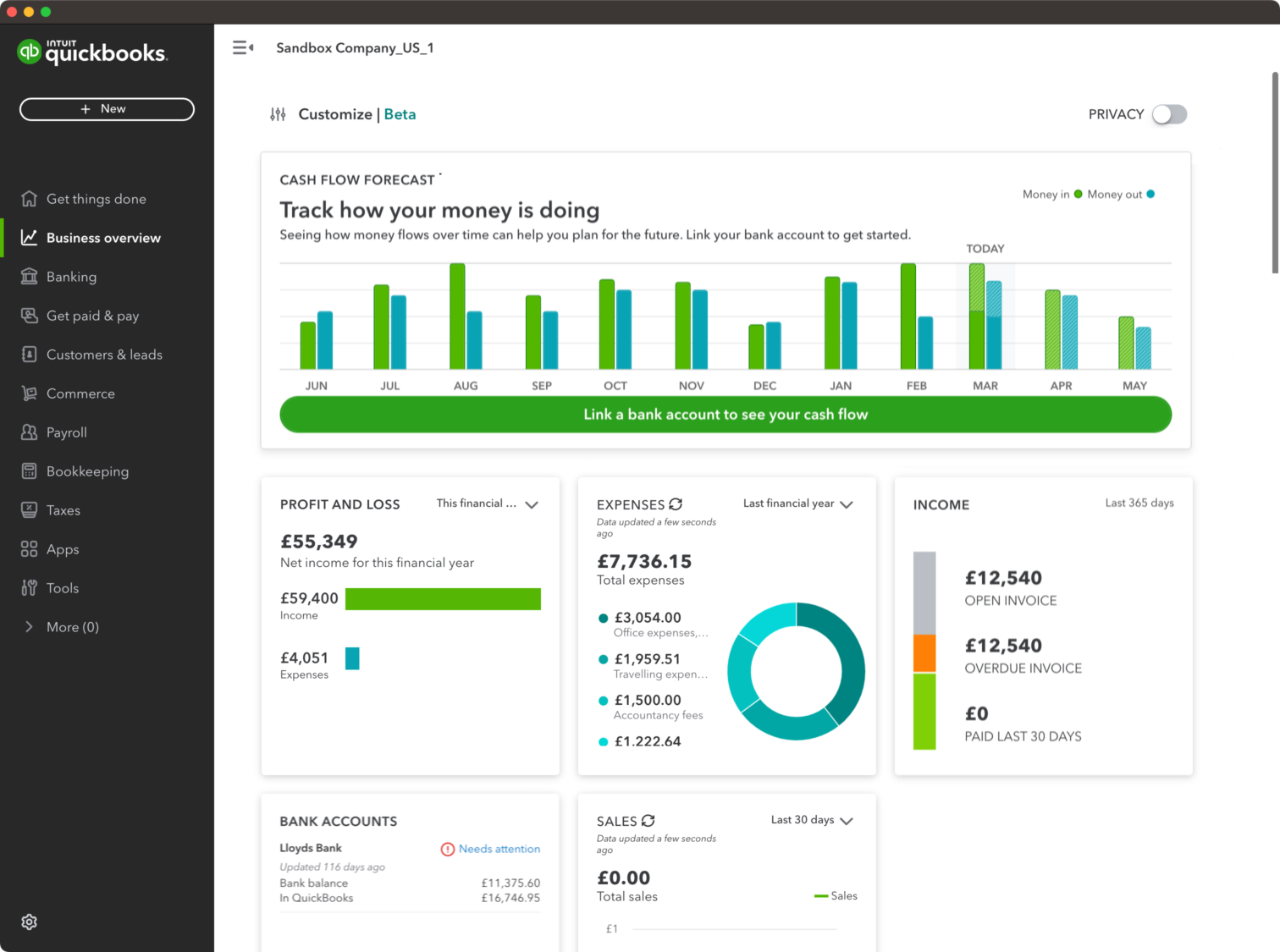
Task: Click the £1,500.00 Accountancy fees entry
Action: [651, 707]
